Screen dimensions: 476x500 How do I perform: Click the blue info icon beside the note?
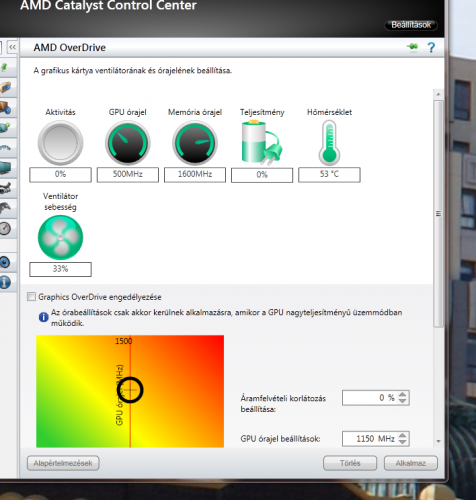pos(43,317)
